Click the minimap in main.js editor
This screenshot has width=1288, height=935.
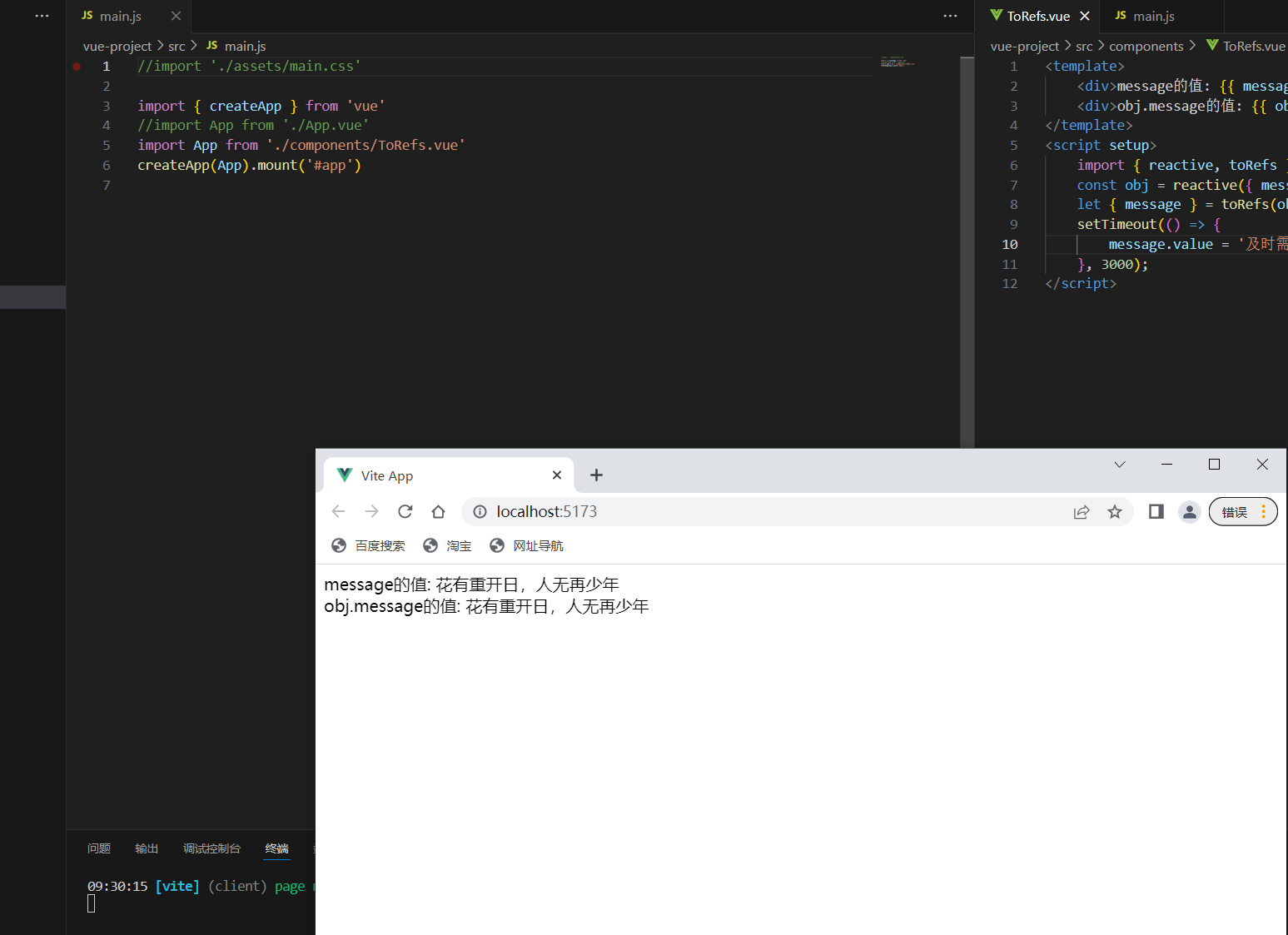coord(898,62)
